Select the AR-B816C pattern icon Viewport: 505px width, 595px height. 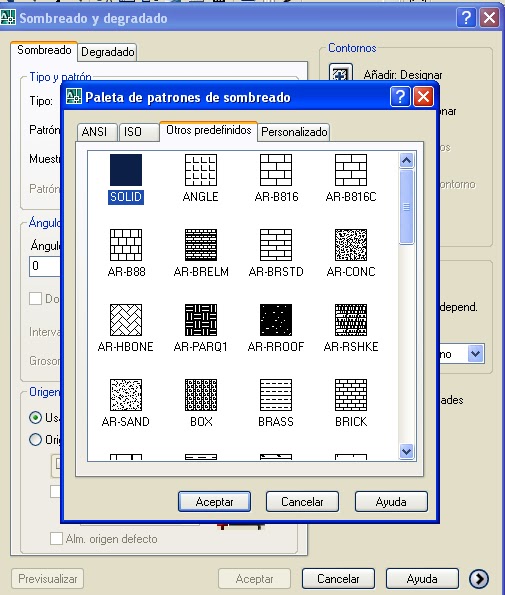(x=351, y=170)
